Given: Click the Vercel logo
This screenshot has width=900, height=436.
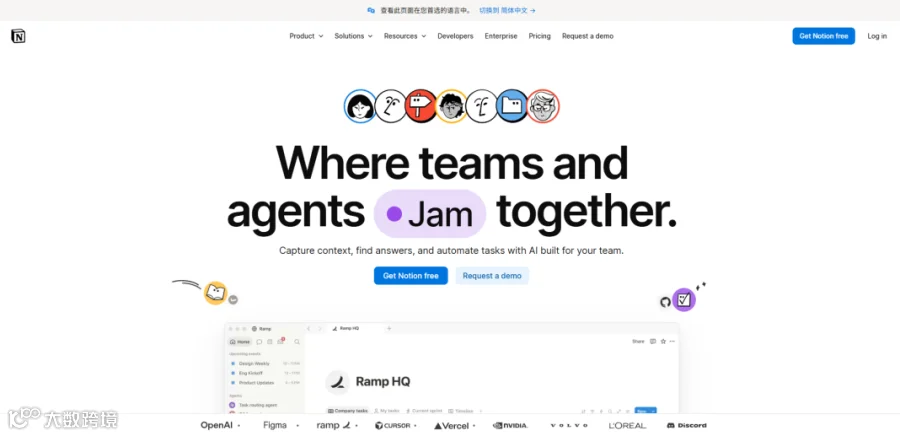Looking at the screenshot, I should point(452,426).
